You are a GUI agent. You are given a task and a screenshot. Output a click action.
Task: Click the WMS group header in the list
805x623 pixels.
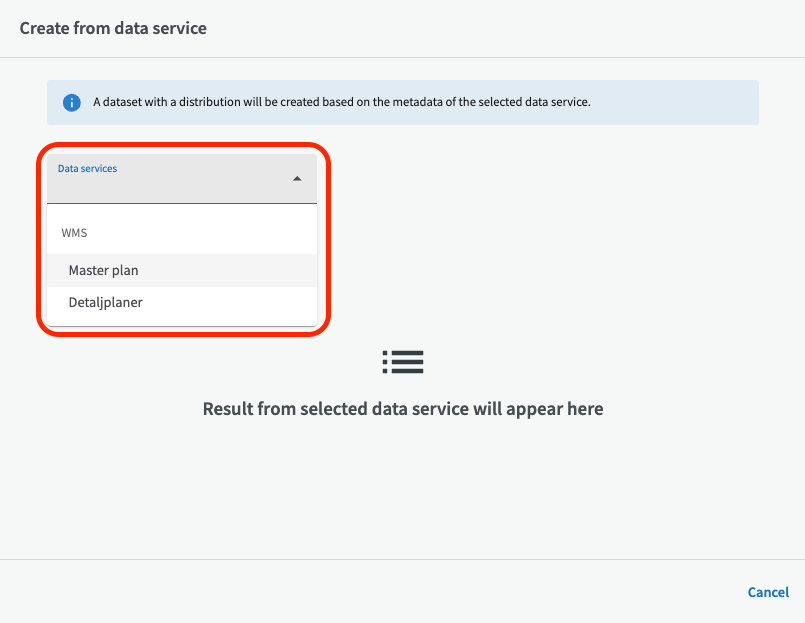coord(75,233)
